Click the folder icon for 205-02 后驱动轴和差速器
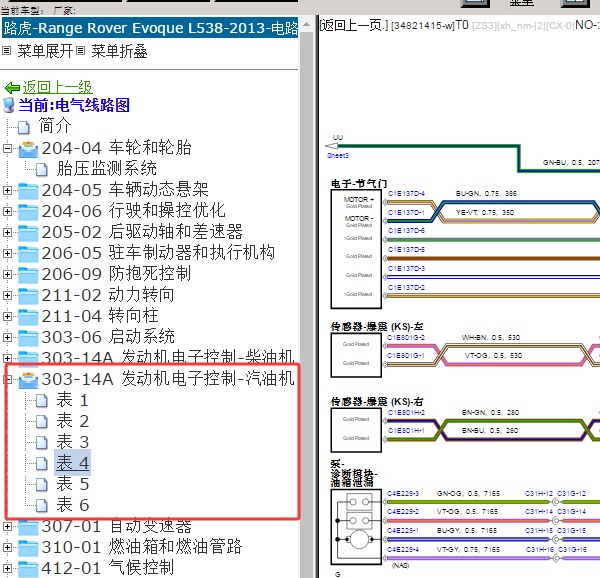The height and width of the screenshot is (578, 600). 28,233
